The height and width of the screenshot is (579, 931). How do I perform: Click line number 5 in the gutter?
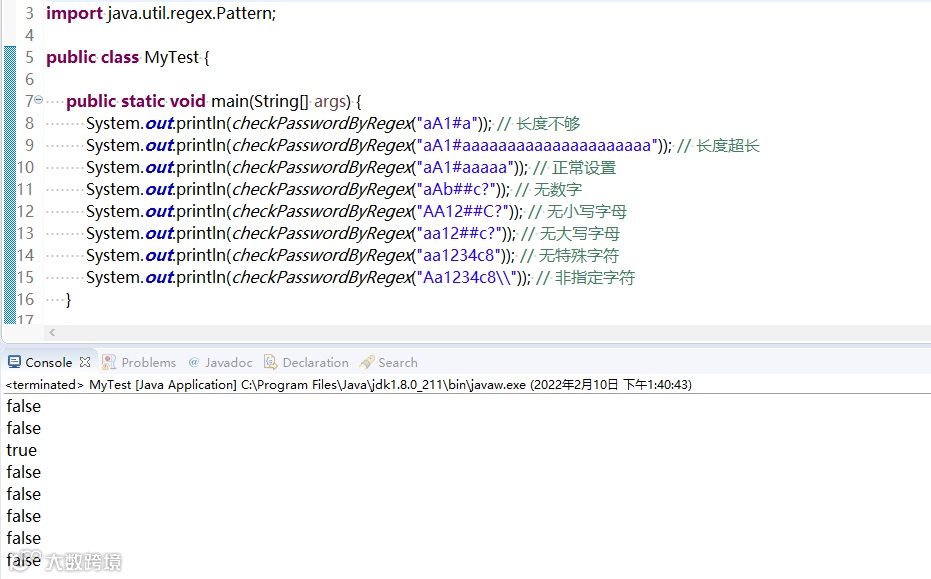(x=29, y=58)
